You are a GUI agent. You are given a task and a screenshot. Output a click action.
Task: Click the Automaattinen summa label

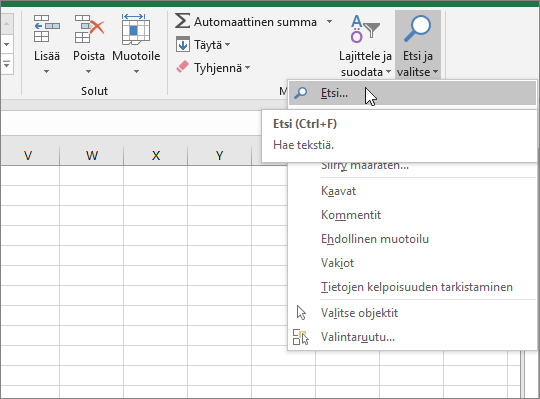(x=255, y=22)
